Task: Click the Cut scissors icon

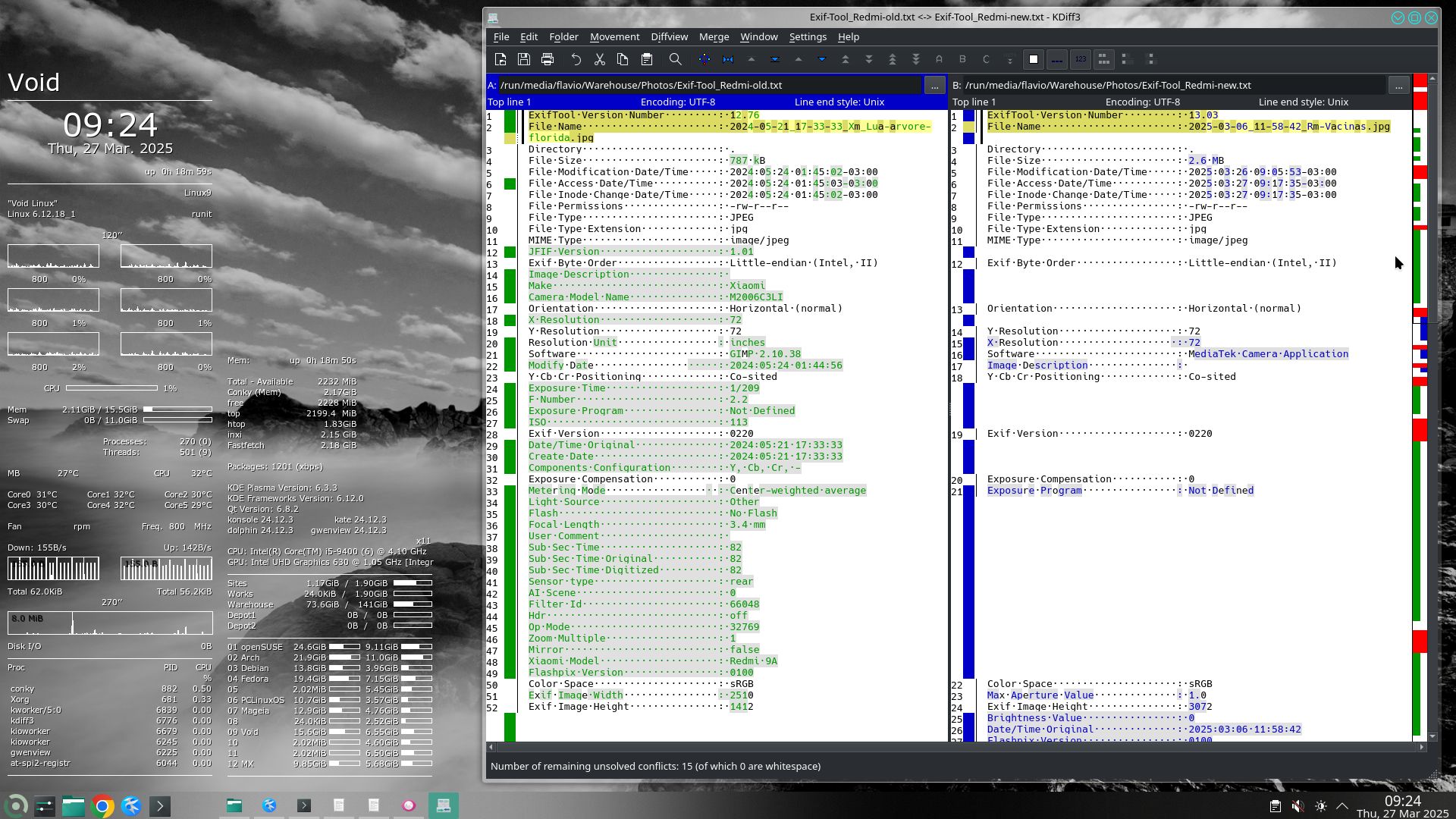Action: 599,59
